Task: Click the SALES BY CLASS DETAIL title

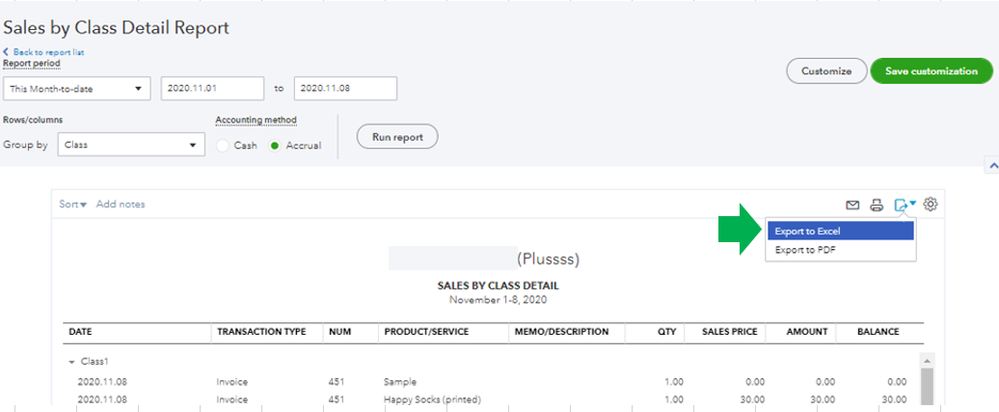Action: [x=498, y=286]
